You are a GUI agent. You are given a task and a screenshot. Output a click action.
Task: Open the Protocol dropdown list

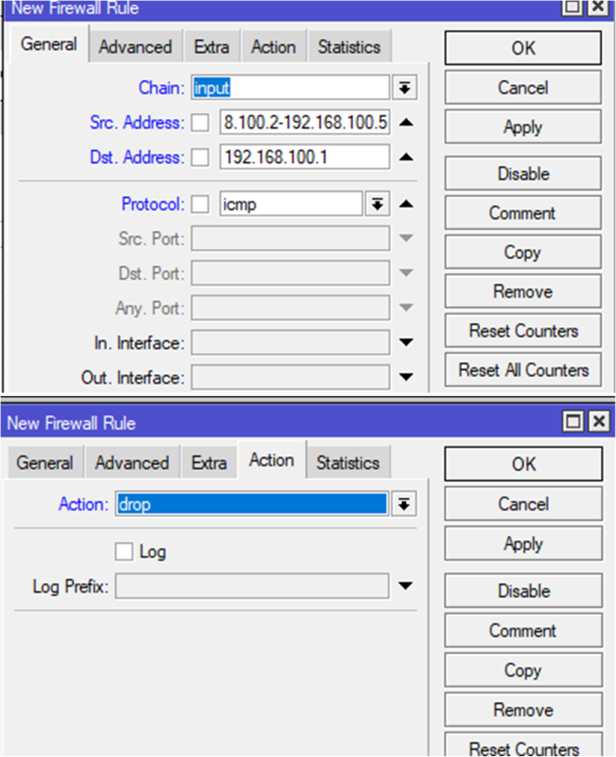click(x=377, y=204)
